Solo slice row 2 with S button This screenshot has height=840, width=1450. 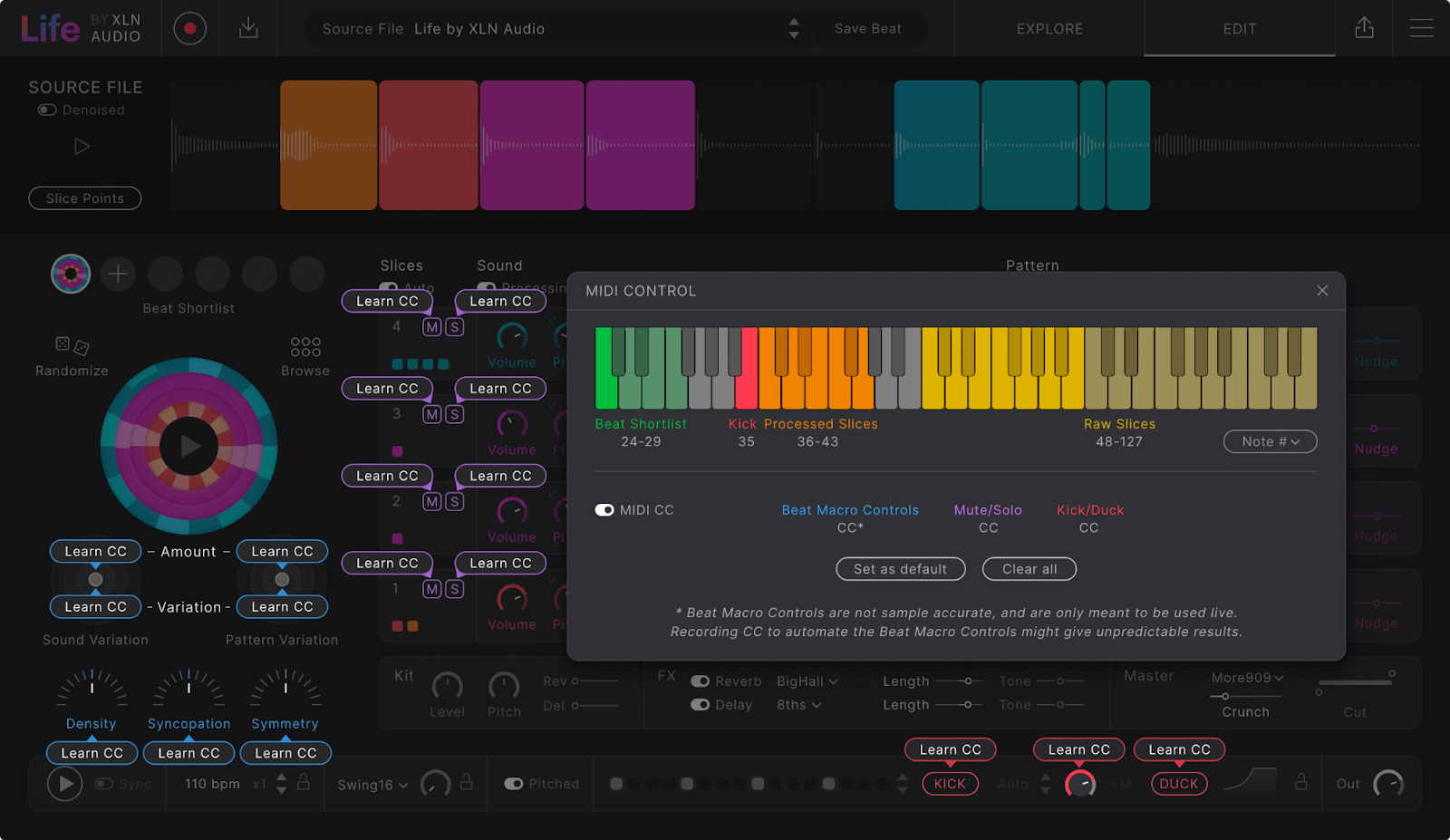click(455, 501)
